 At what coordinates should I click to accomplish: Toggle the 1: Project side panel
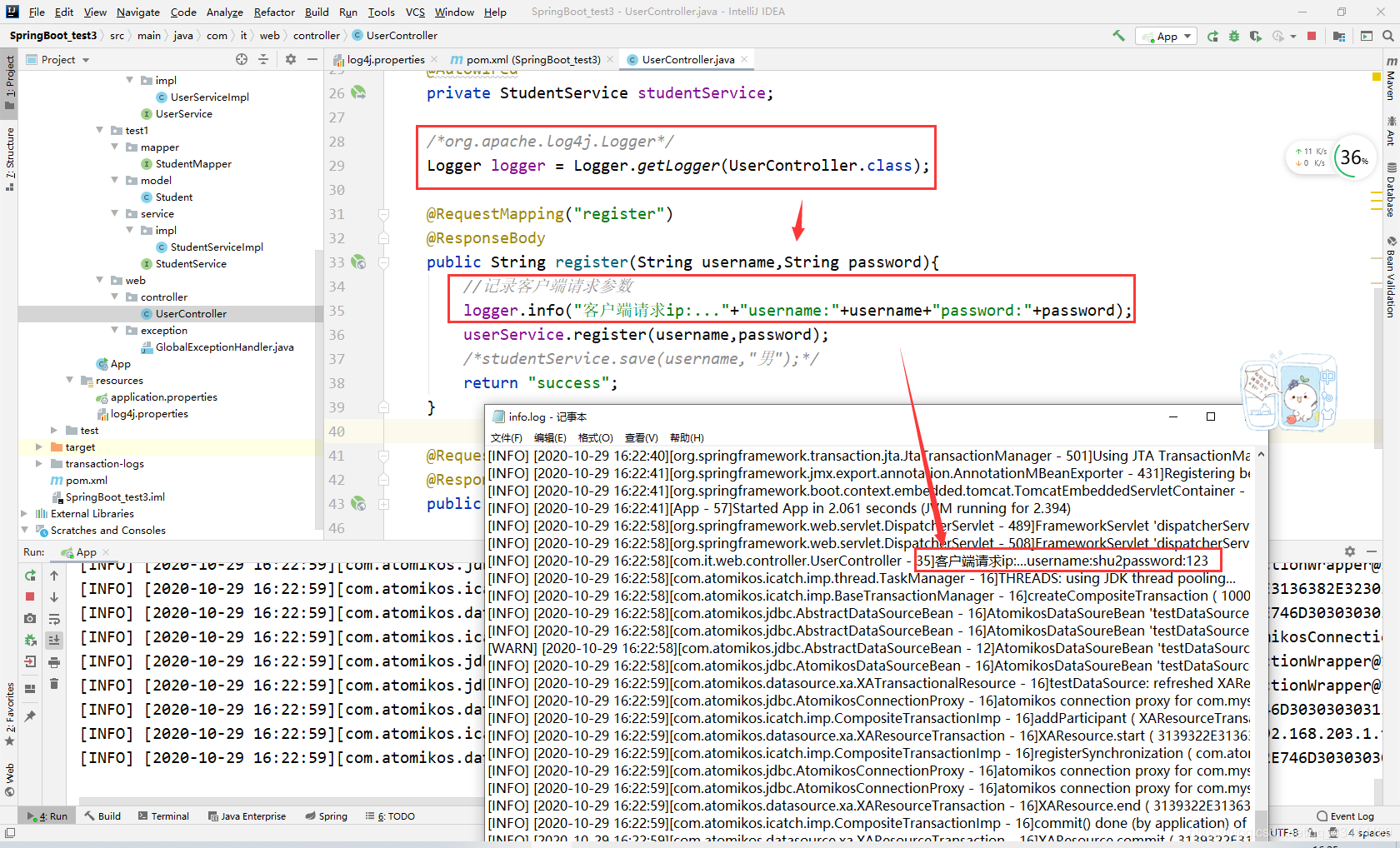[10, 82]
